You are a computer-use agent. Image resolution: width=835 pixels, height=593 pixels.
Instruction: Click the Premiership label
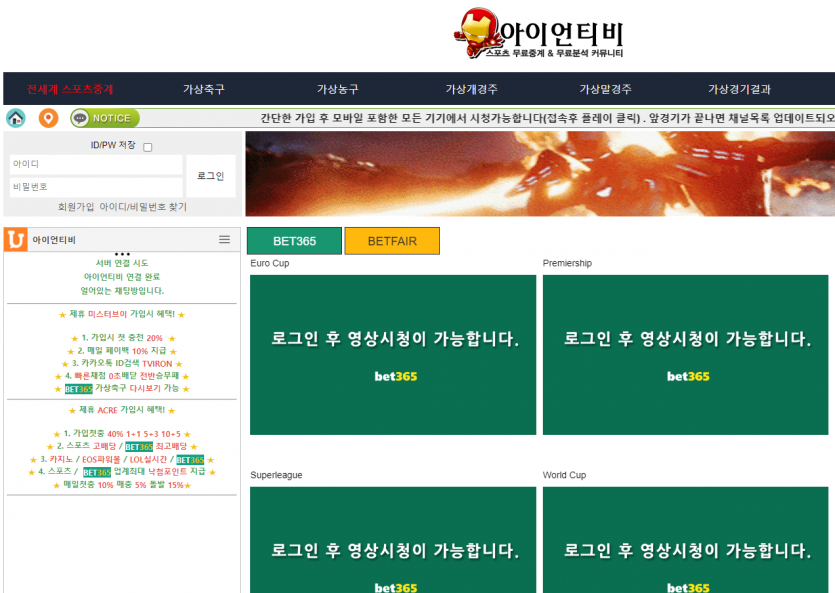(567, 263)
